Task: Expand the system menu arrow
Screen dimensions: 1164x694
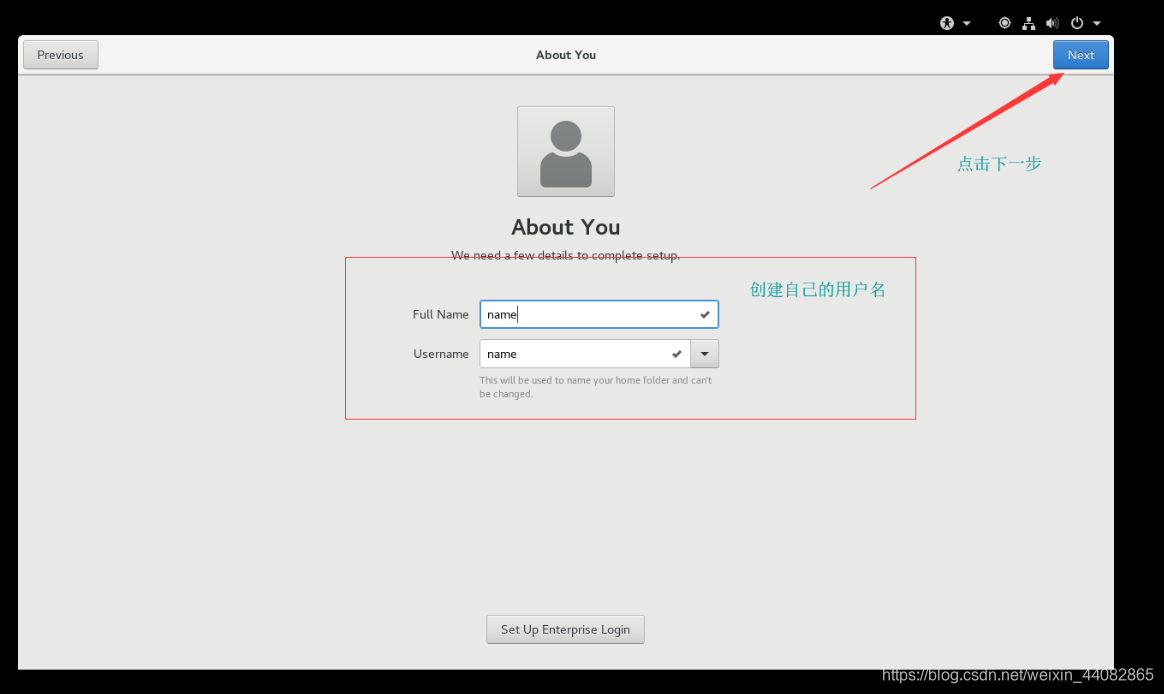Action: [x=1096, y=23]
